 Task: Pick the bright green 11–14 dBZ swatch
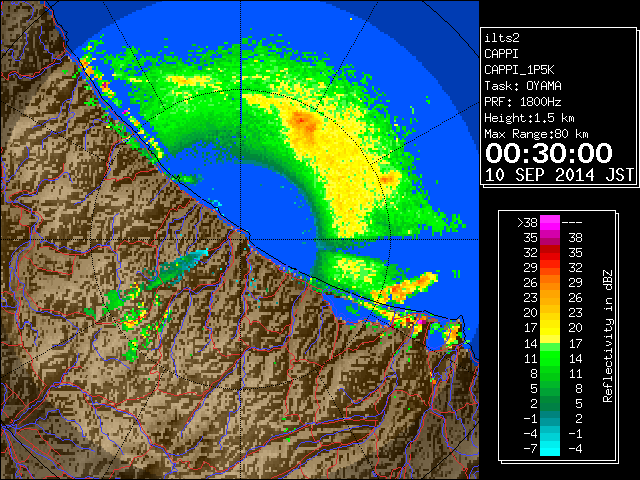[x=550, y=358]
